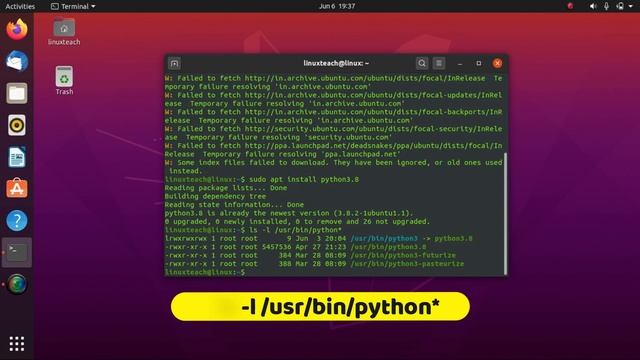Click the terminal vertical scrollbar
The height and width of the screenshot is (360, 640).
pyautogui.click(x=505, y=213)
